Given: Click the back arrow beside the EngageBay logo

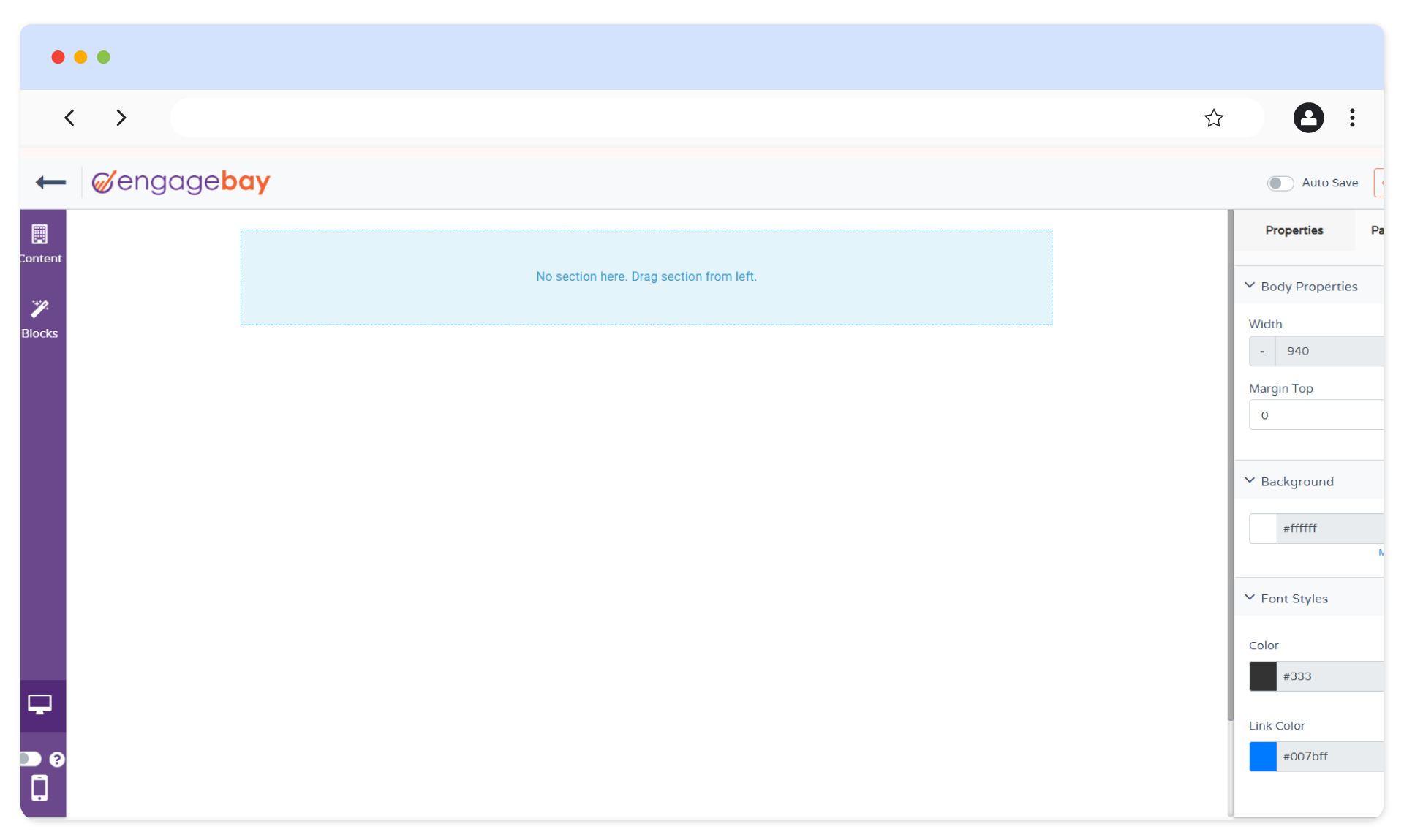Looking at the screenshot, I should coord(50,183).
